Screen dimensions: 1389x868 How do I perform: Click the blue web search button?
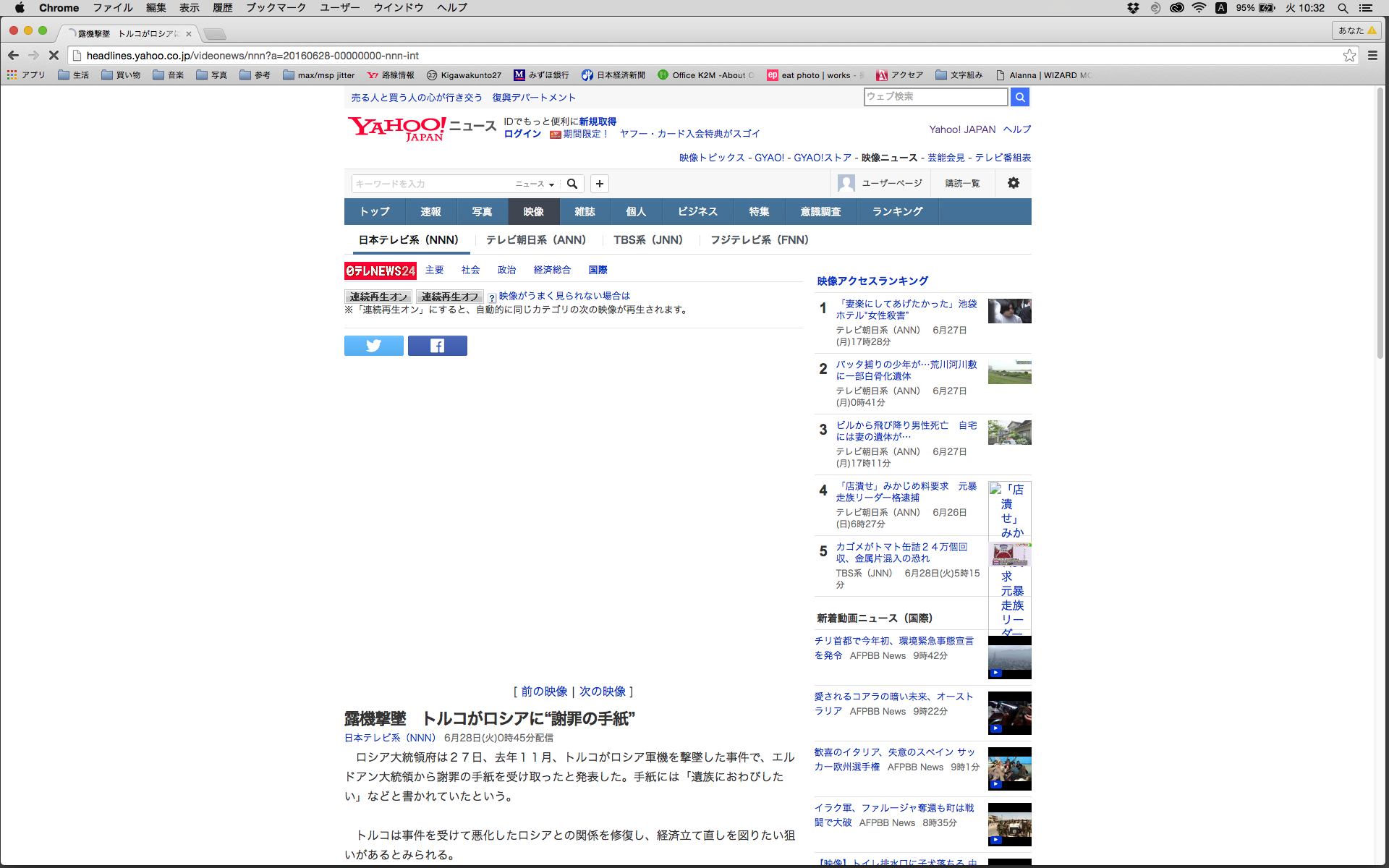click(x=1019, y=97)
